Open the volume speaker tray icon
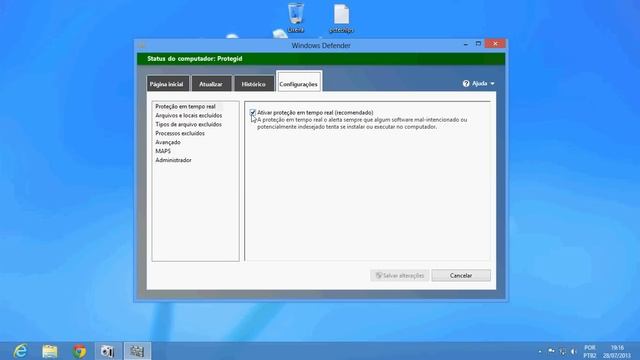Viewport: 640px width, 360px height. click(573, 351)
